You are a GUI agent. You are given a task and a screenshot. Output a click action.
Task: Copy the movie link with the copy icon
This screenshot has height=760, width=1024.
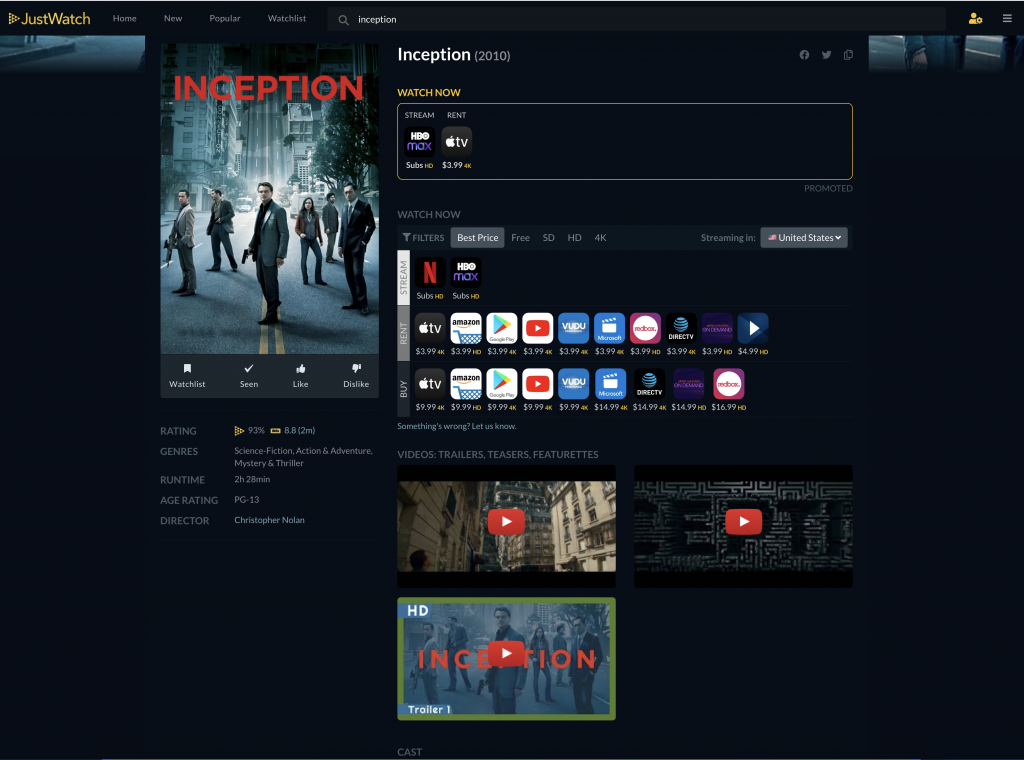tap(848, 55)
